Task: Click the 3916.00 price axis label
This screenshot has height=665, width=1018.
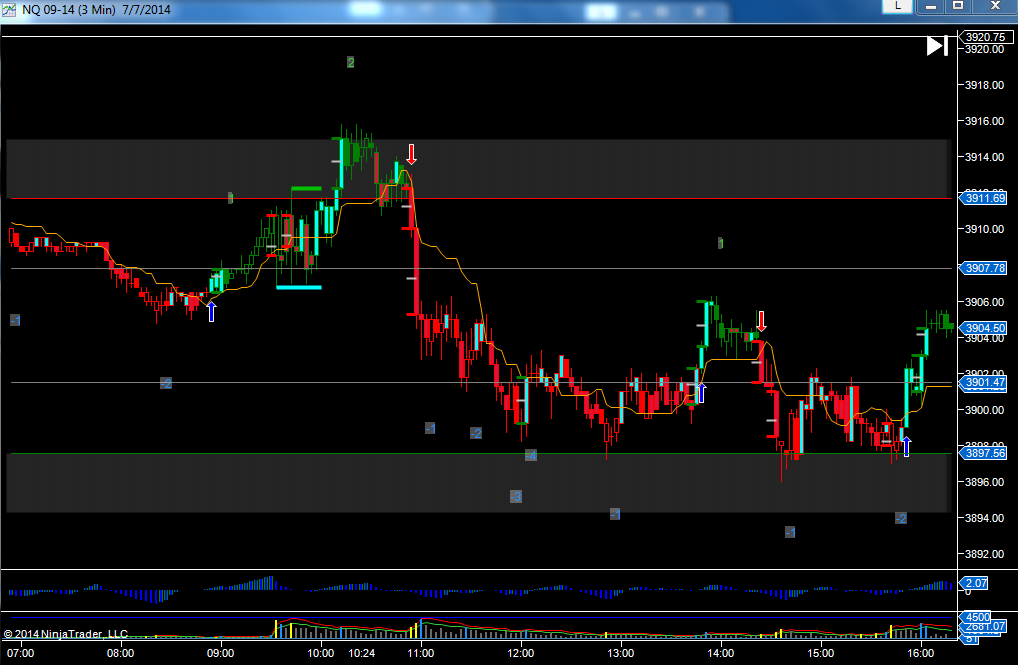Action: click(x=984, y=121)
